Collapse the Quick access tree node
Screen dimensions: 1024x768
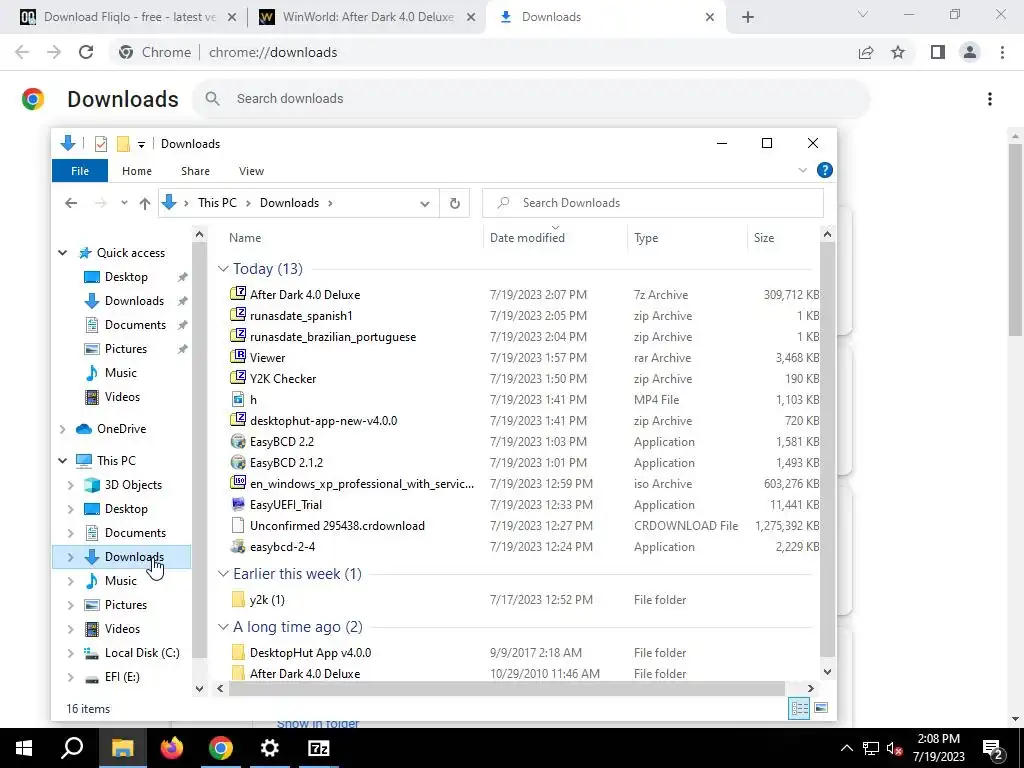tap(63, 253)
